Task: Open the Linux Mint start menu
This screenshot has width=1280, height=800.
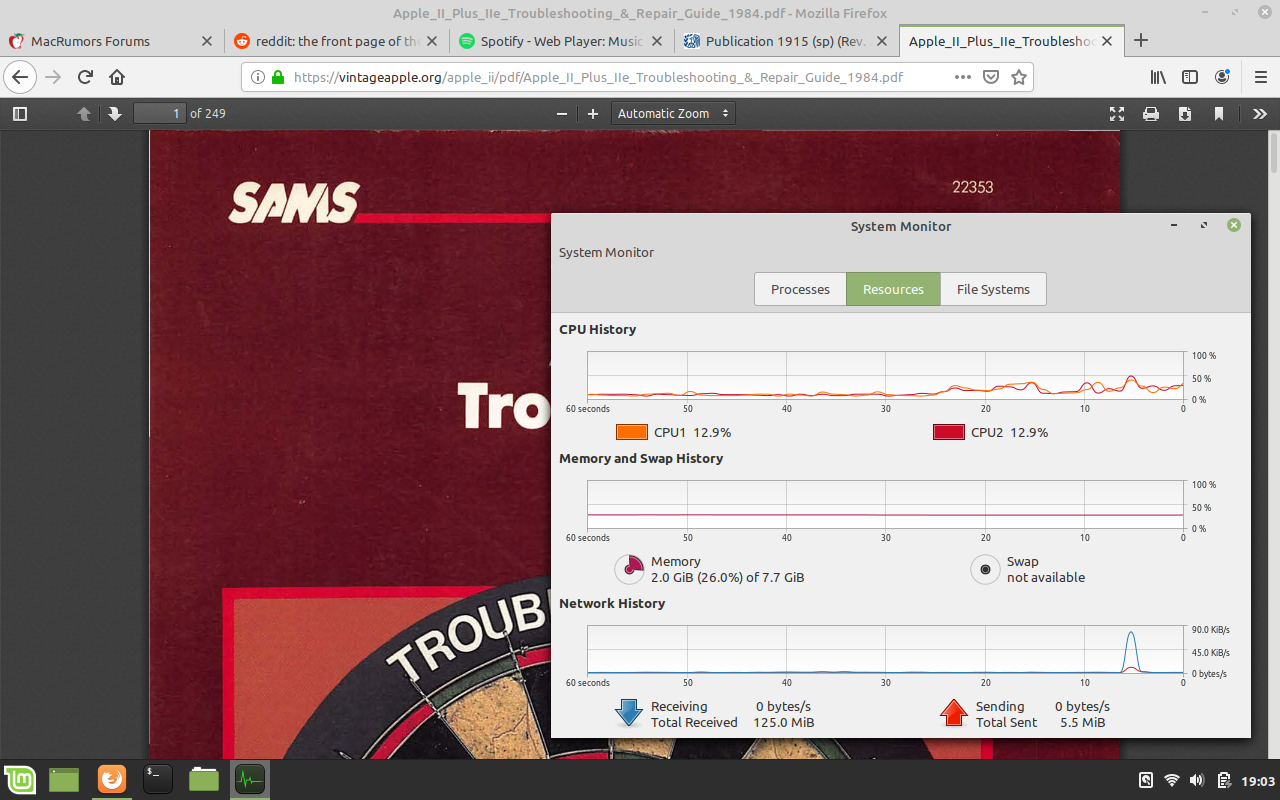Action: coord(20,779)
